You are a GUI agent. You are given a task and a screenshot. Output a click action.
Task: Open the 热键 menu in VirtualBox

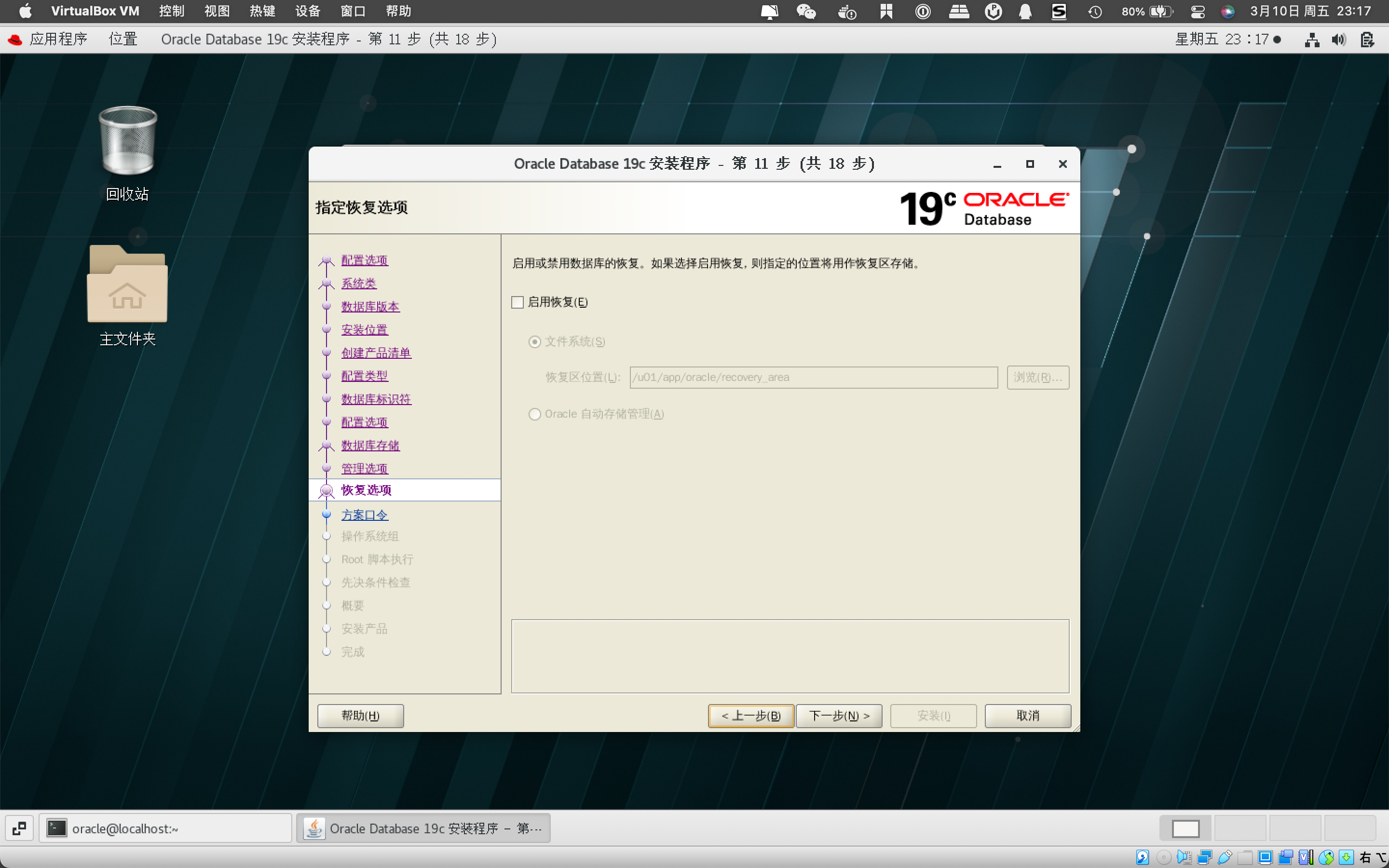[262, 11]
